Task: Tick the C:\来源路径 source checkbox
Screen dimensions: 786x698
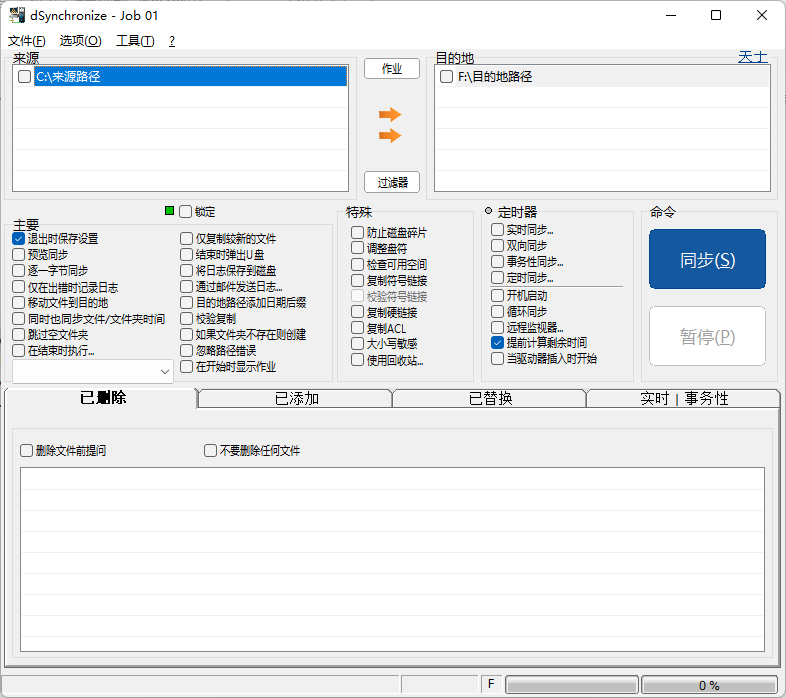Action: [x=24, y=76]
